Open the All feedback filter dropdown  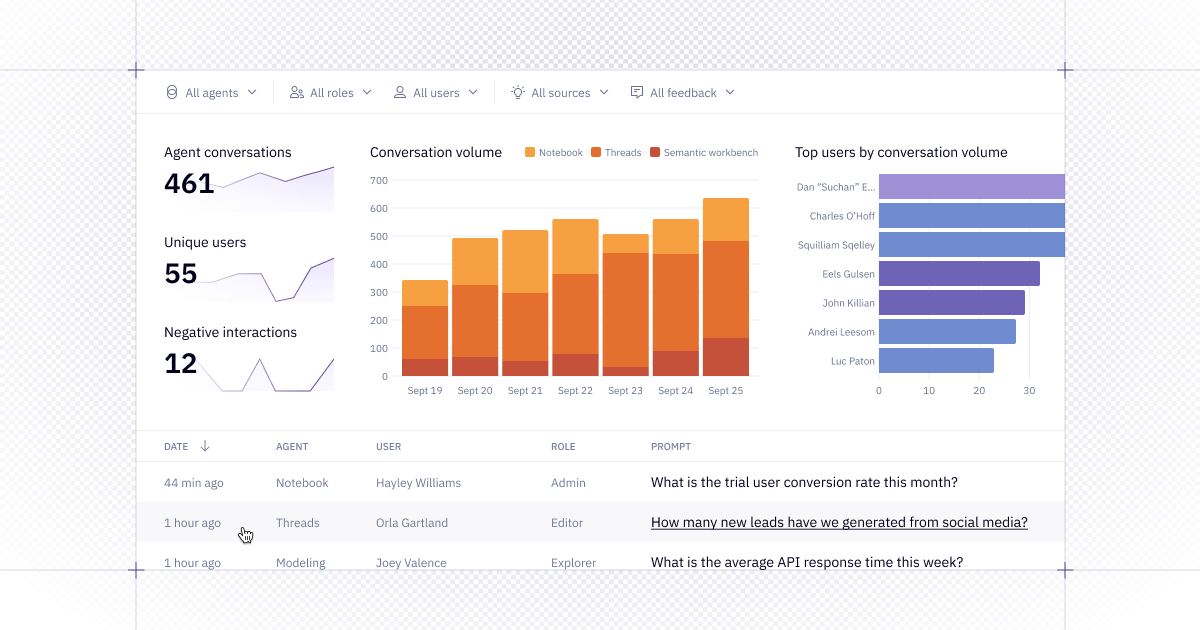(x=692, y=92)
